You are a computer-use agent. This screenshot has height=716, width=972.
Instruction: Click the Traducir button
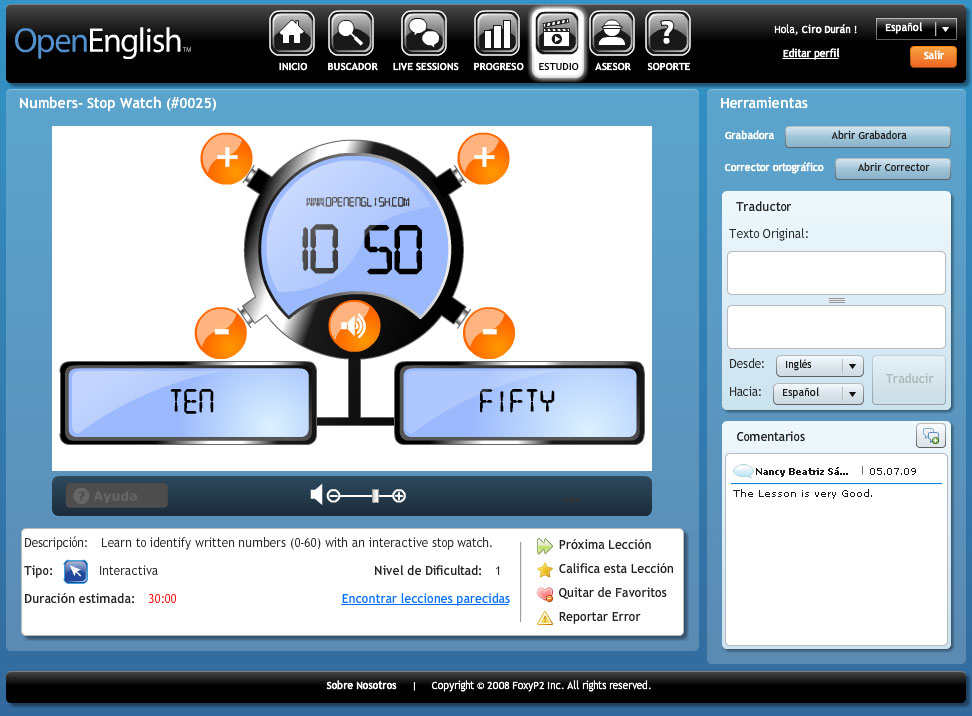point(909,379)
